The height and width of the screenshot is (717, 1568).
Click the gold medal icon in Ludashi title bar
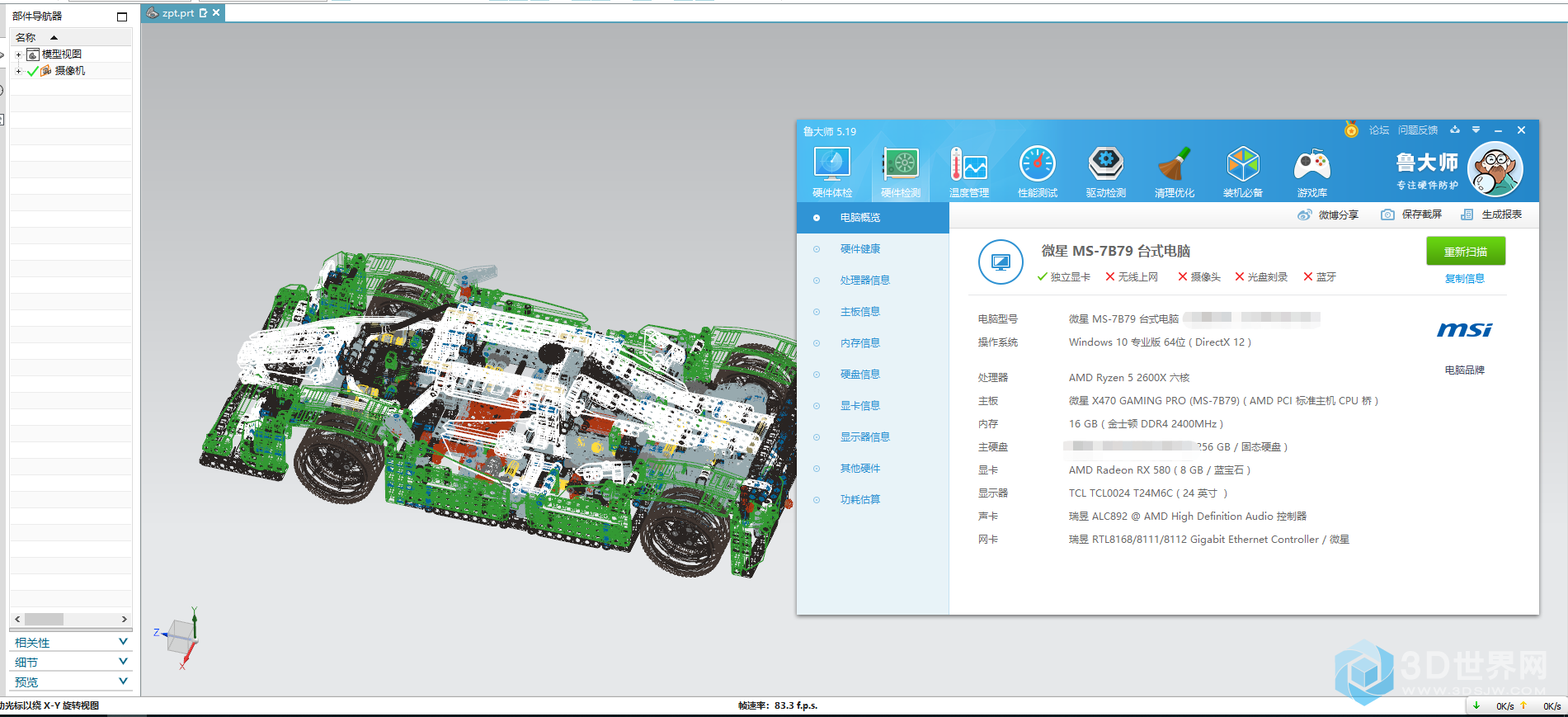tap(1351, 130)
